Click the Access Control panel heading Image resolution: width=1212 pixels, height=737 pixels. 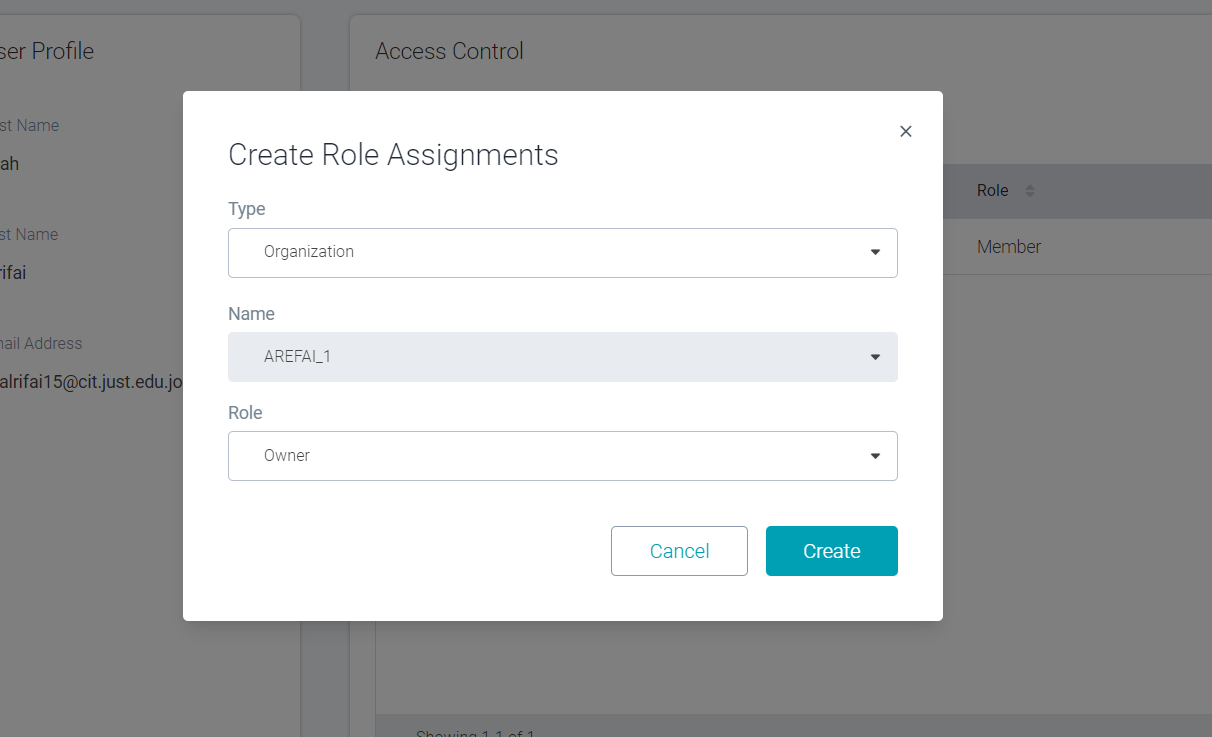[x=449, y=51]
